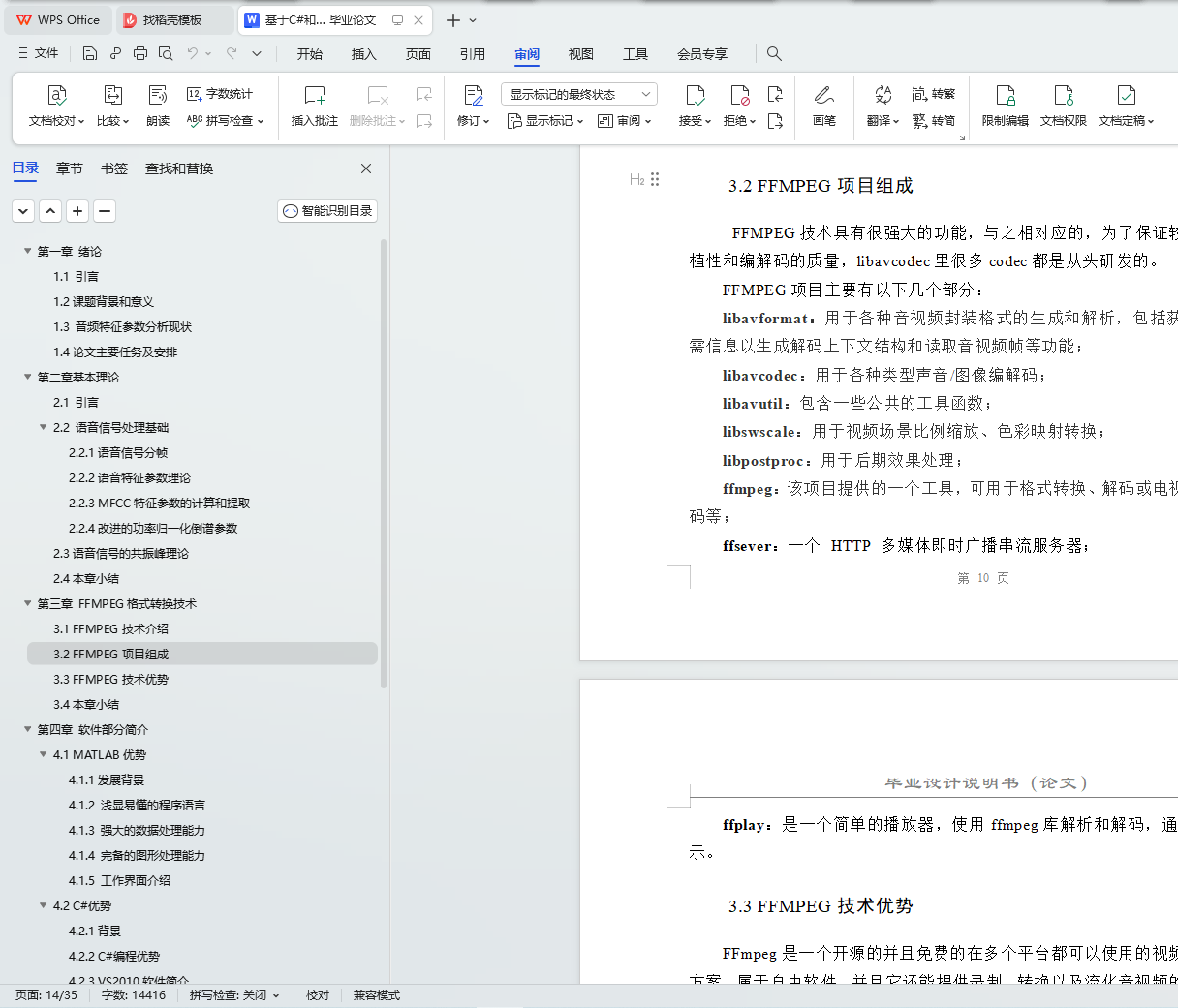
Task: Collapse the 第一章 绪论 tree node
Action: 28,251
